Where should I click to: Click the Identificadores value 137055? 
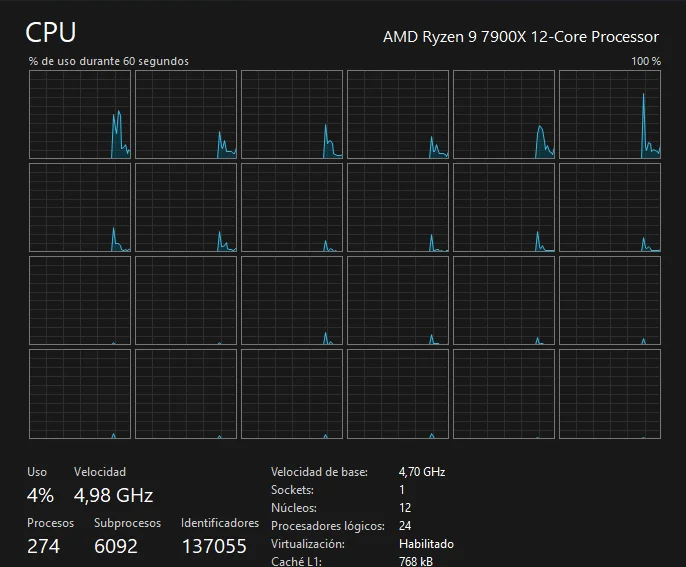coord(214,546)
